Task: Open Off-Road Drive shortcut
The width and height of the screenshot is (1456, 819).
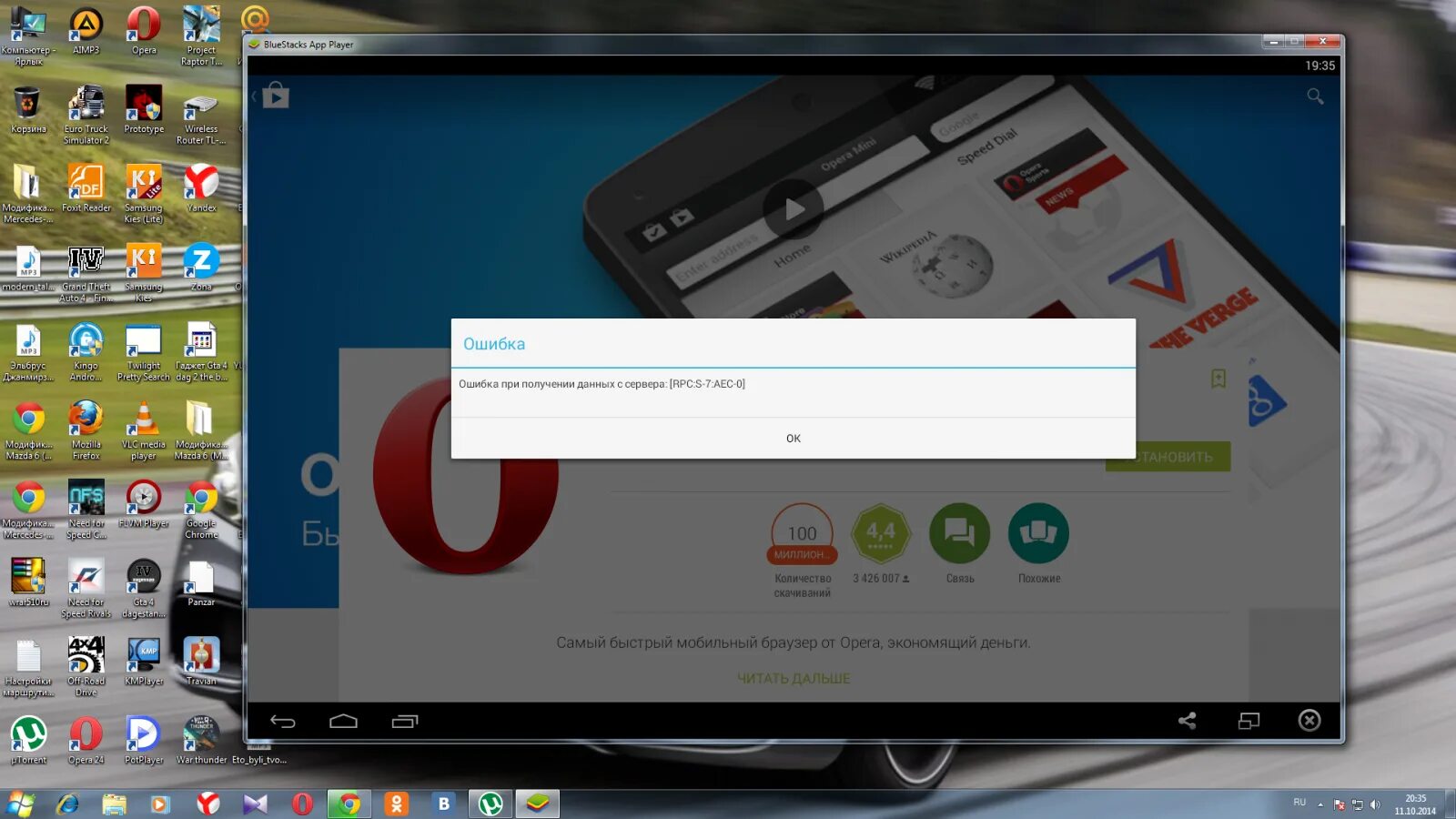Action: (x=86, y=667)
